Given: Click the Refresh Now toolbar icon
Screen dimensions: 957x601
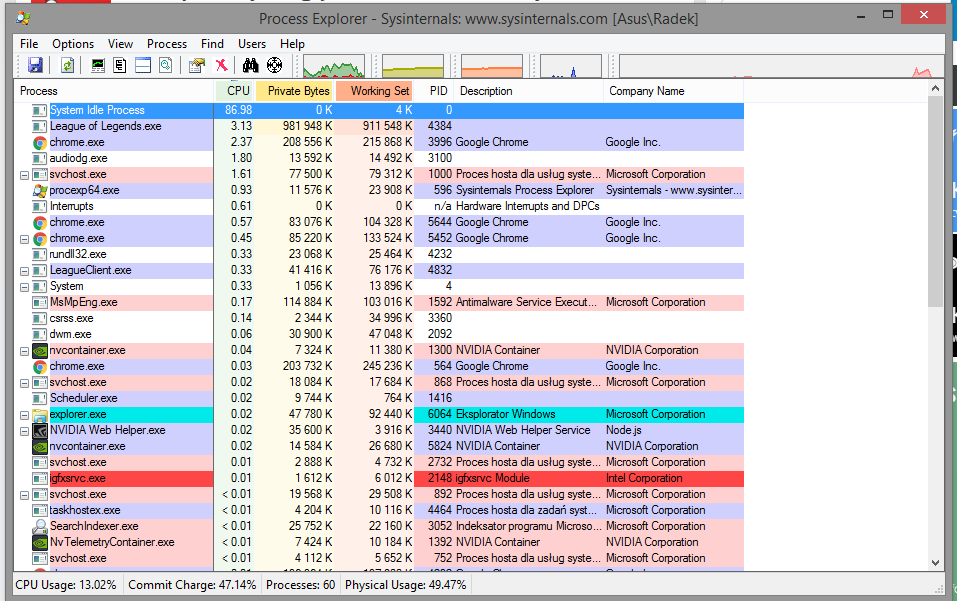Looking at the screenshot, I should click(x=67, y=65).
